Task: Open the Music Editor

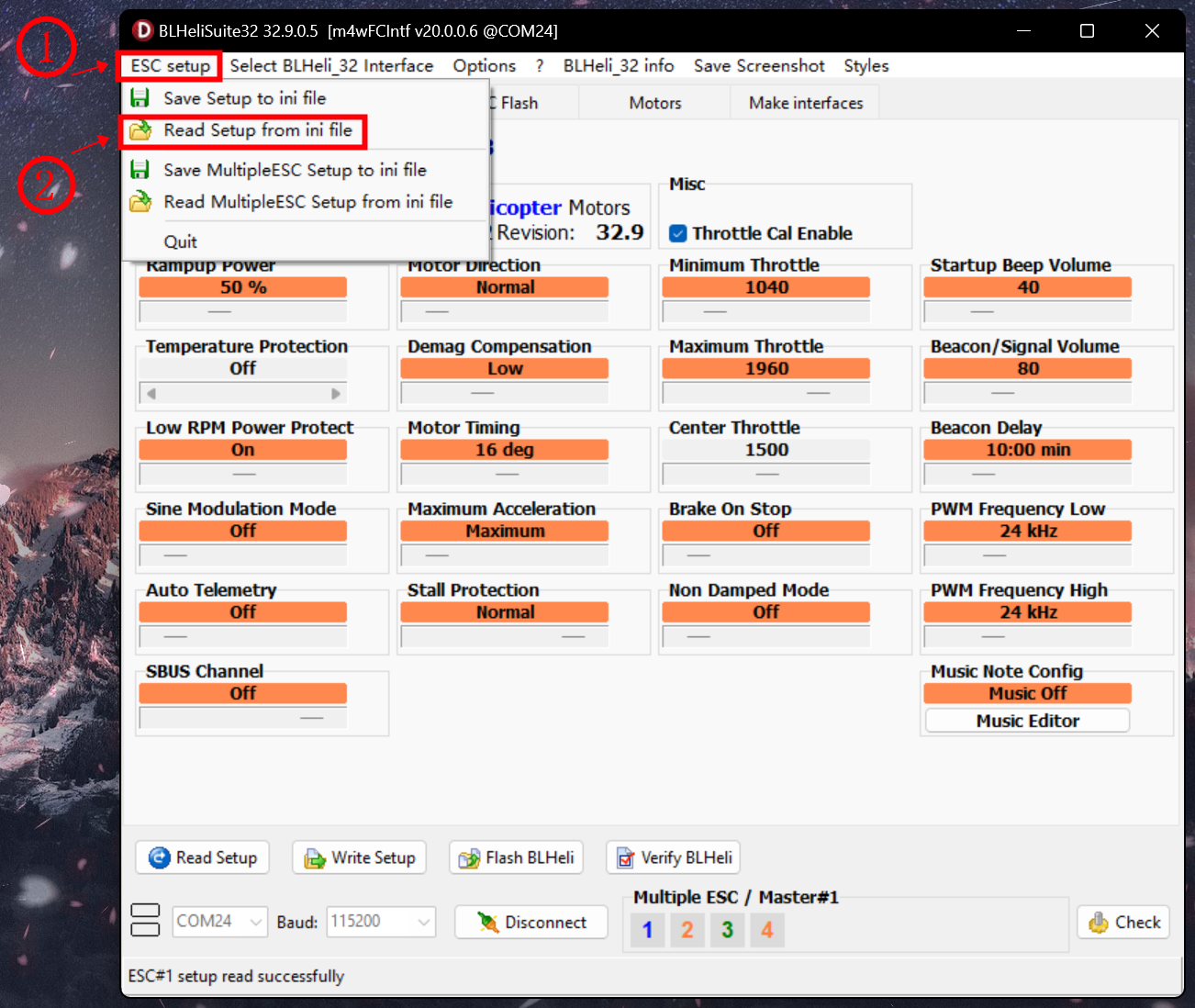Action: [1027, 721]
